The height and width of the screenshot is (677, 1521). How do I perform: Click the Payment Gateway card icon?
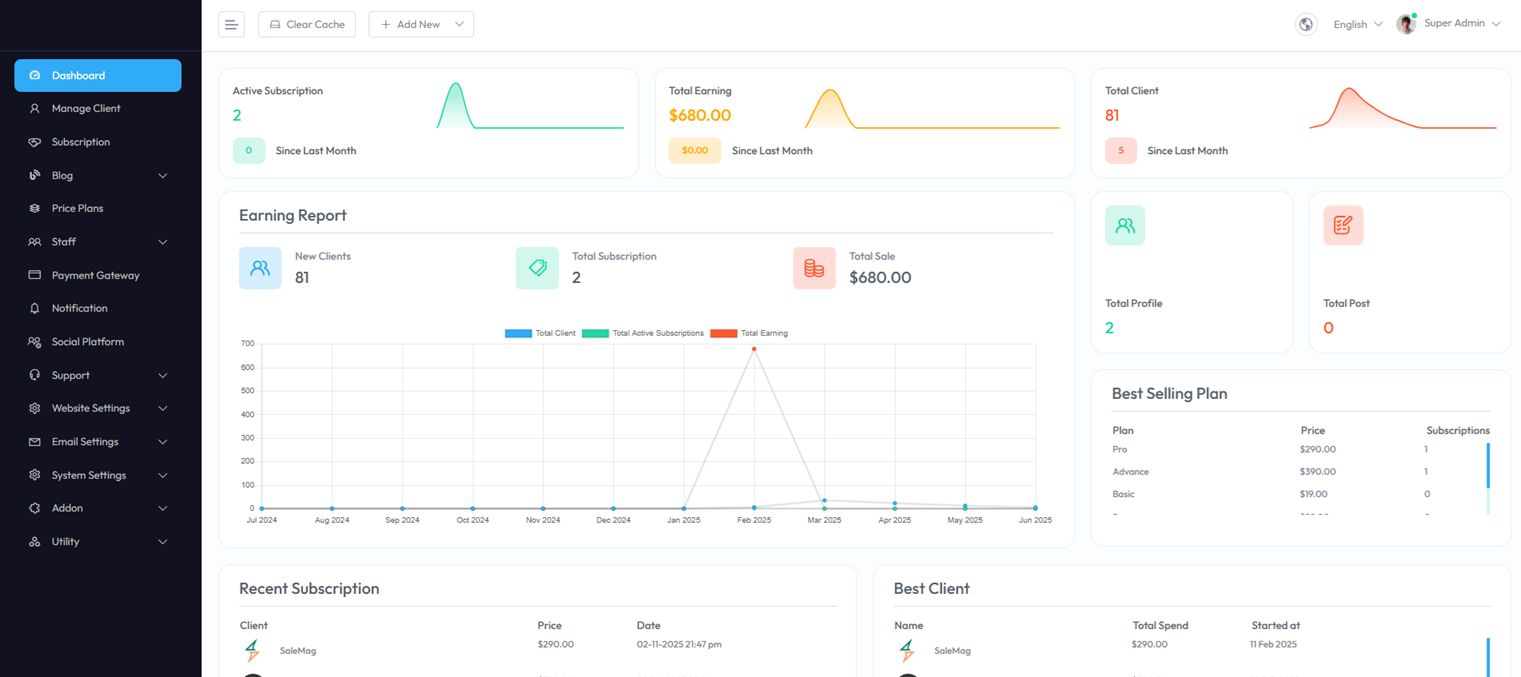(35, 275)
